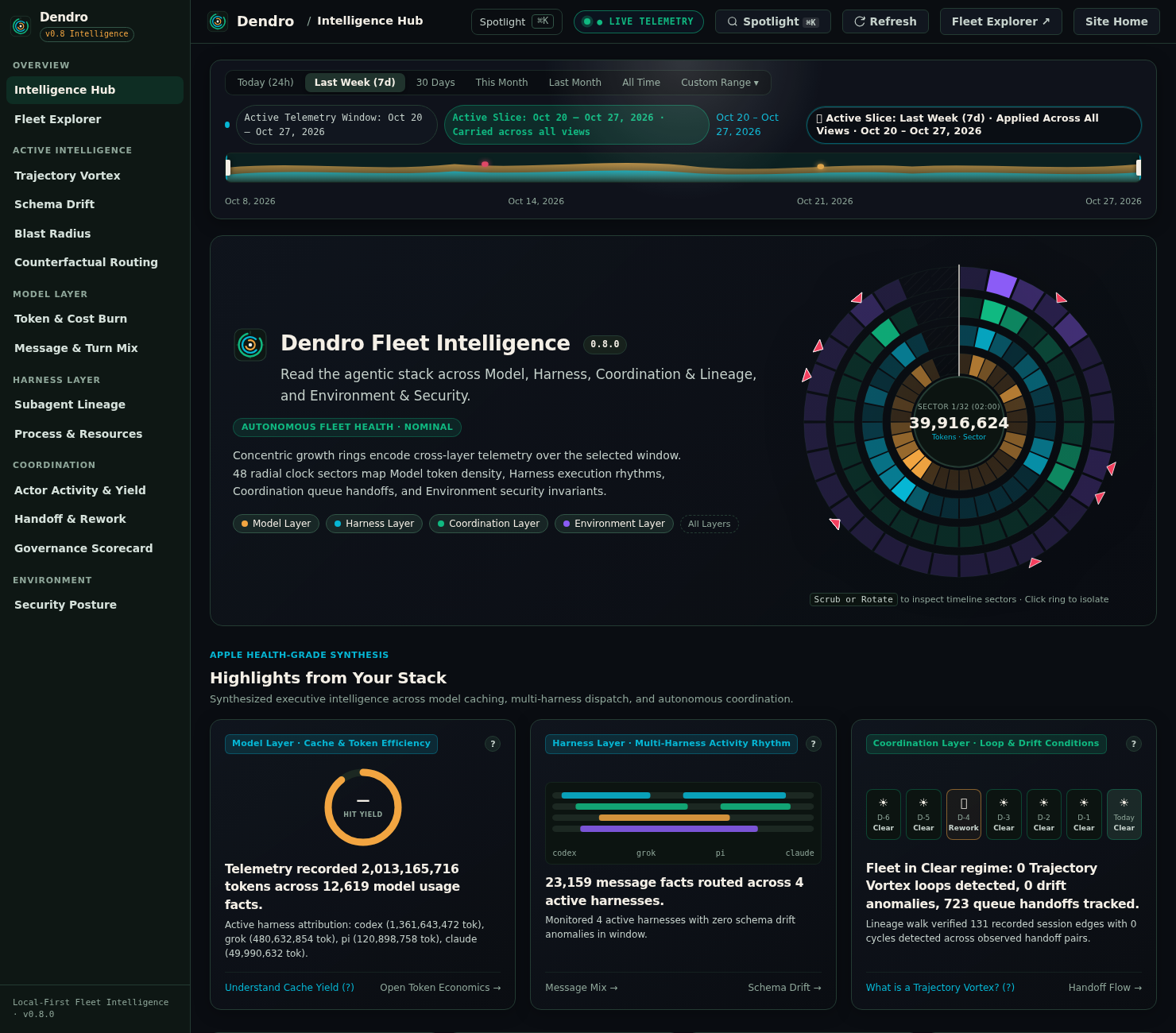Image resolution: width=1176 pixels, height=1033 pixels.
Task: Follow the Open Token Economics link
Action: coord(440,988)
